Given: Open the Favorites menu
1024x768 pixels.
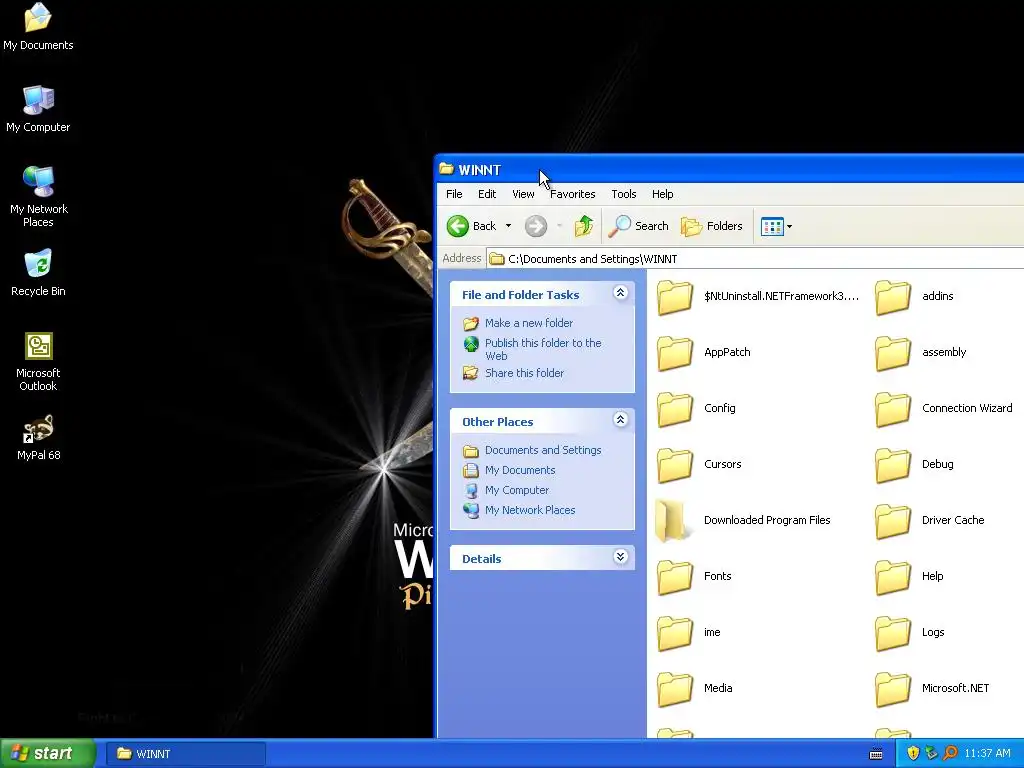Looking at the screenshot, I should pyautogui.click(x=573, y=194).
